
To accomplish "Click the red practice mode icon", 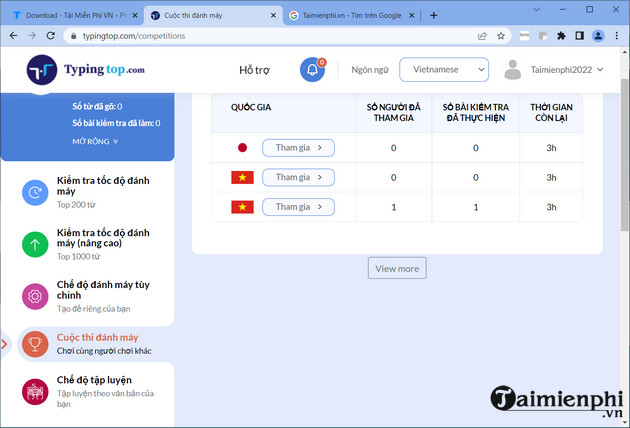I will pos(35,392).
